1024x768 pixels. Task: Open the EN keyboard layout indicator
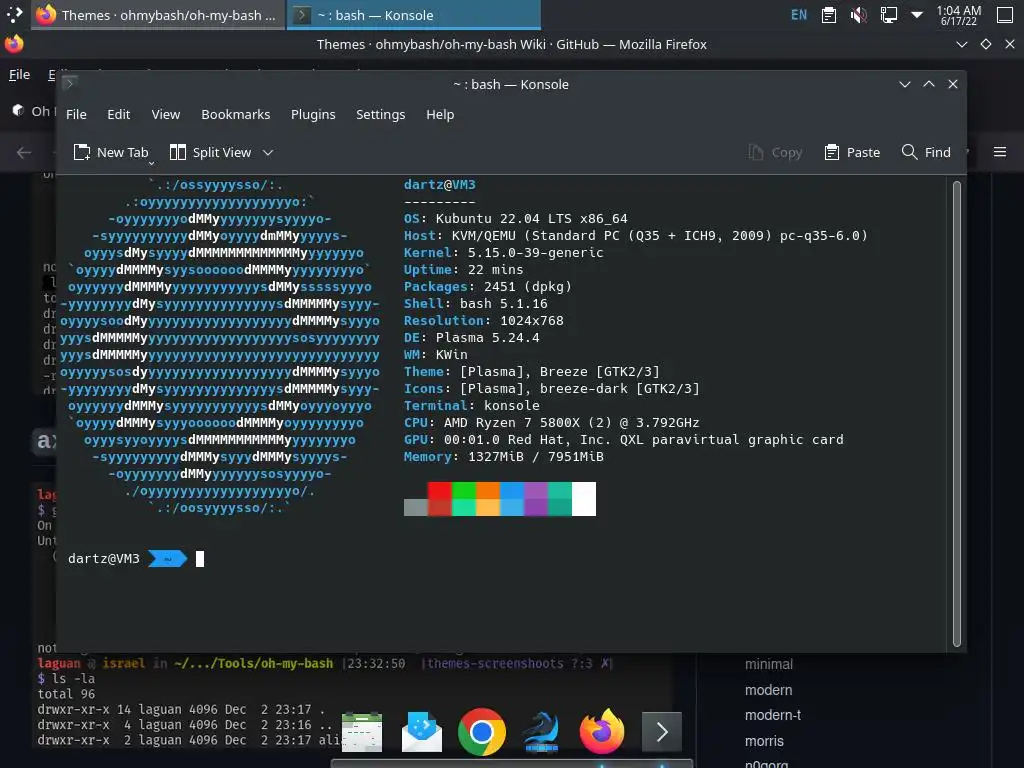799,14
